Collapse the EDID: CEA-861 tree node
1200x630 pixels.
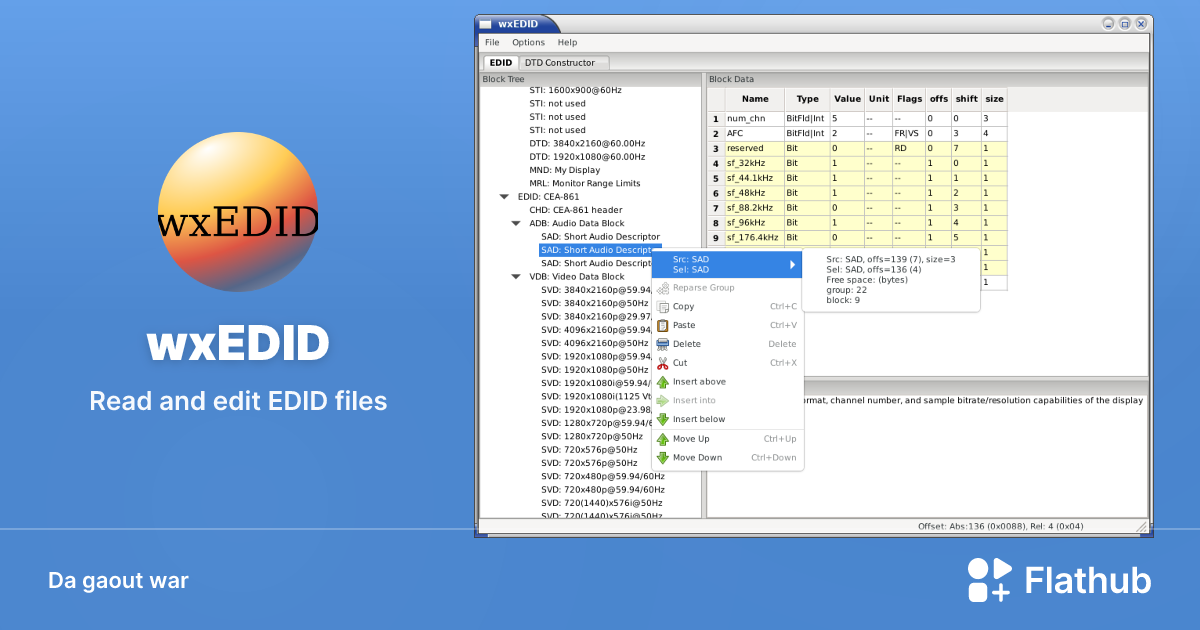pos(504,196)
